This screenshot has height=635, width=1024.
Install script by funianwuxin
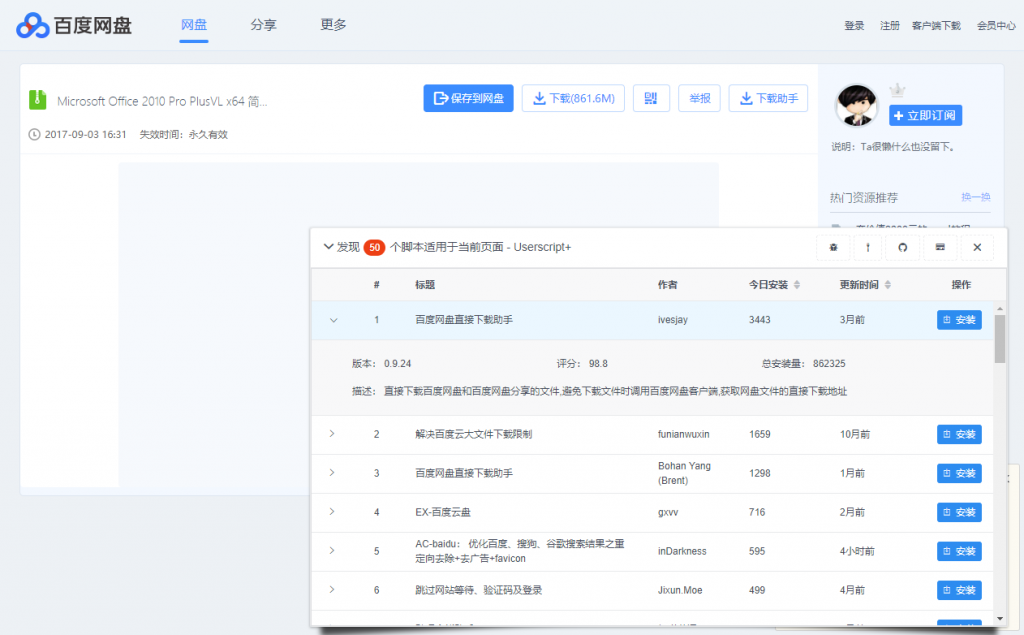[x=959, y=434]
